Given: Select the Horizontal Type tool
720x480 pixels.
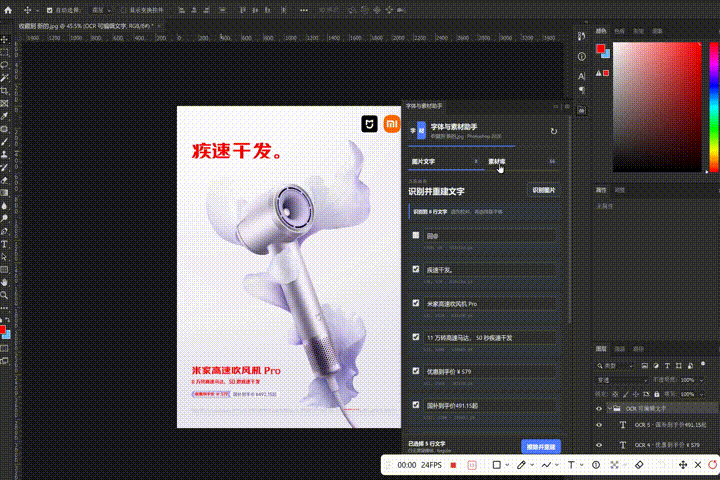Looking at the screenshot, I should (x=5, y=244).
